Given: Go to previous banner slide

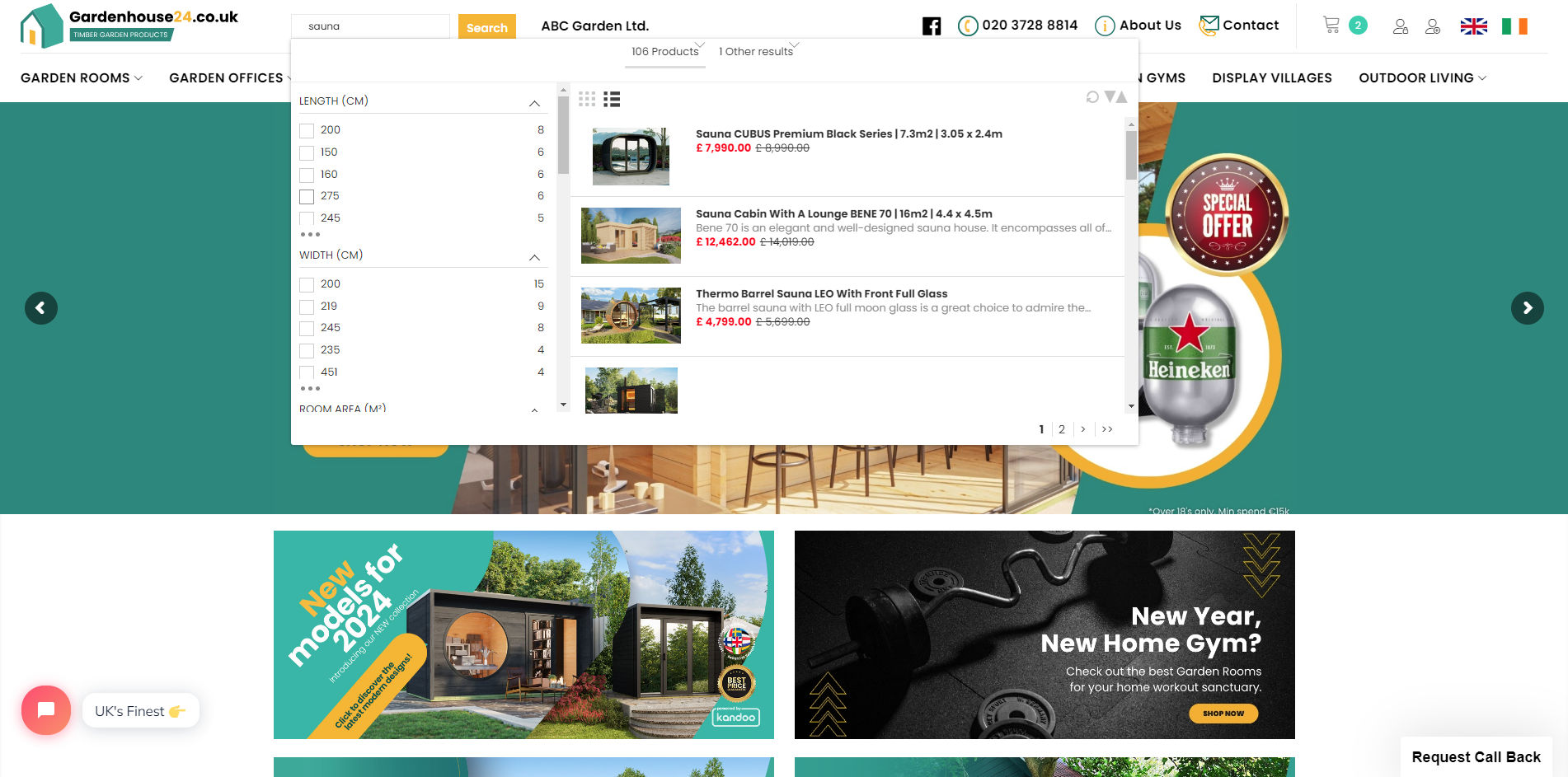Looking at the screenshot, I should pos(41,308).
